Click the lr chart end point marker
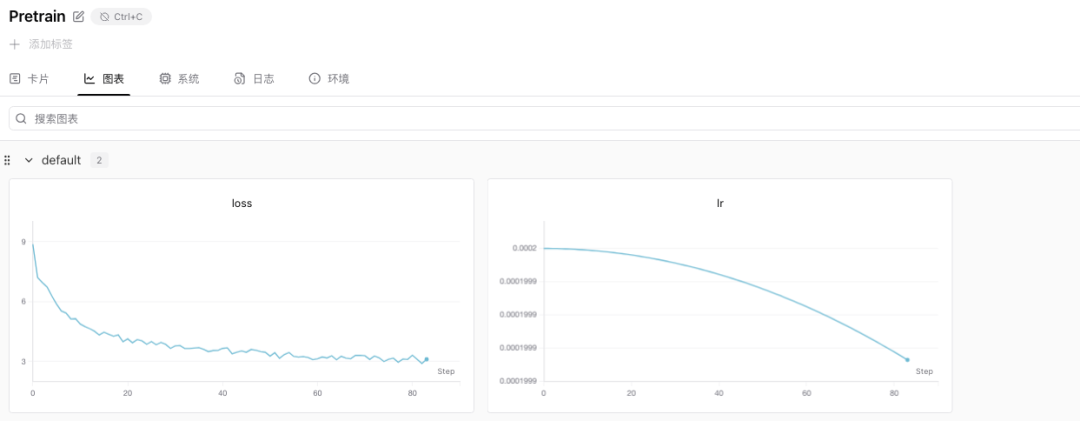 pos(907,360)
